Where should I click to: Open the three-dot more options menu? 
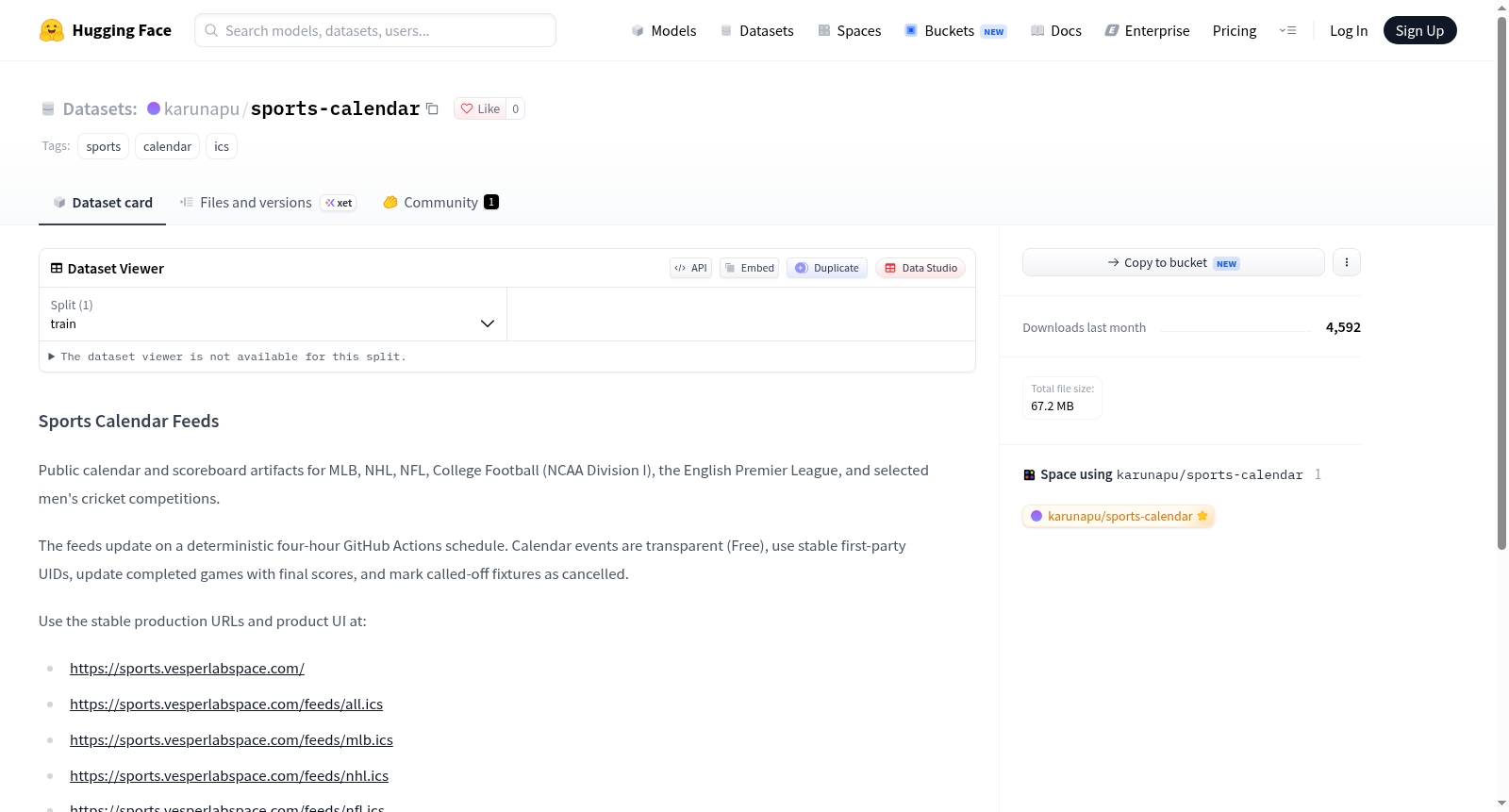click(x=1347, y=262)
